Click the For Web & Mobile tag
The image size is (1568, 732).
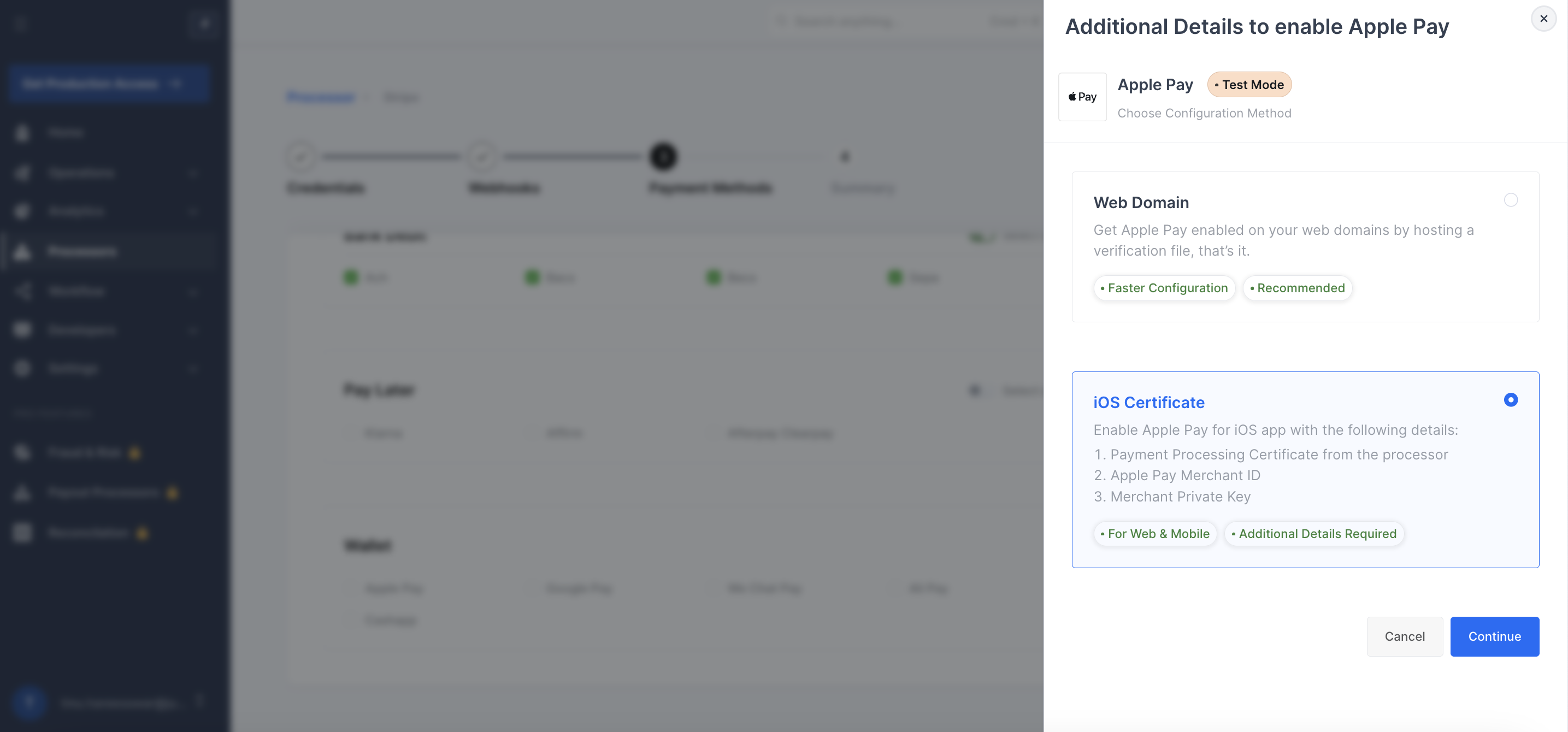tap(1155, 534)
